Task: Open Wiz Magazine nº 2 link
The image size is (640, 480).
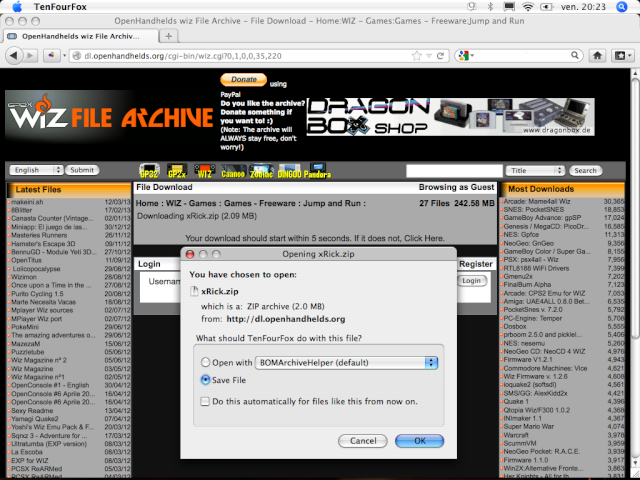Action: pyautogui.click(x=39, y=360)
